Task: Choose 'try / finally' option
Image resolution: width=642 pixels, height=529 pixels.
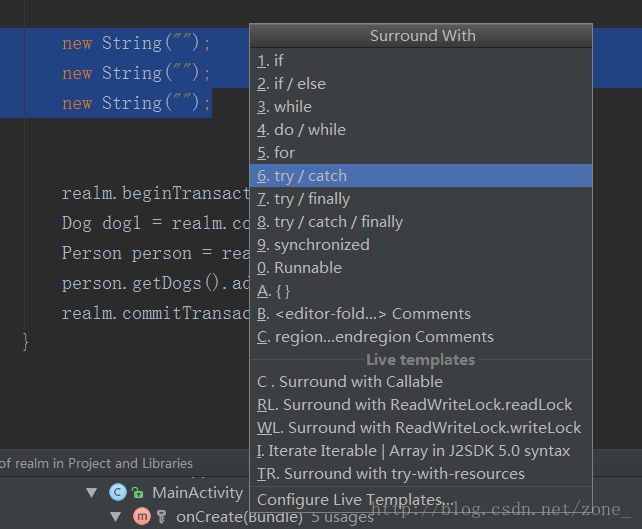Action: (421, 199)
